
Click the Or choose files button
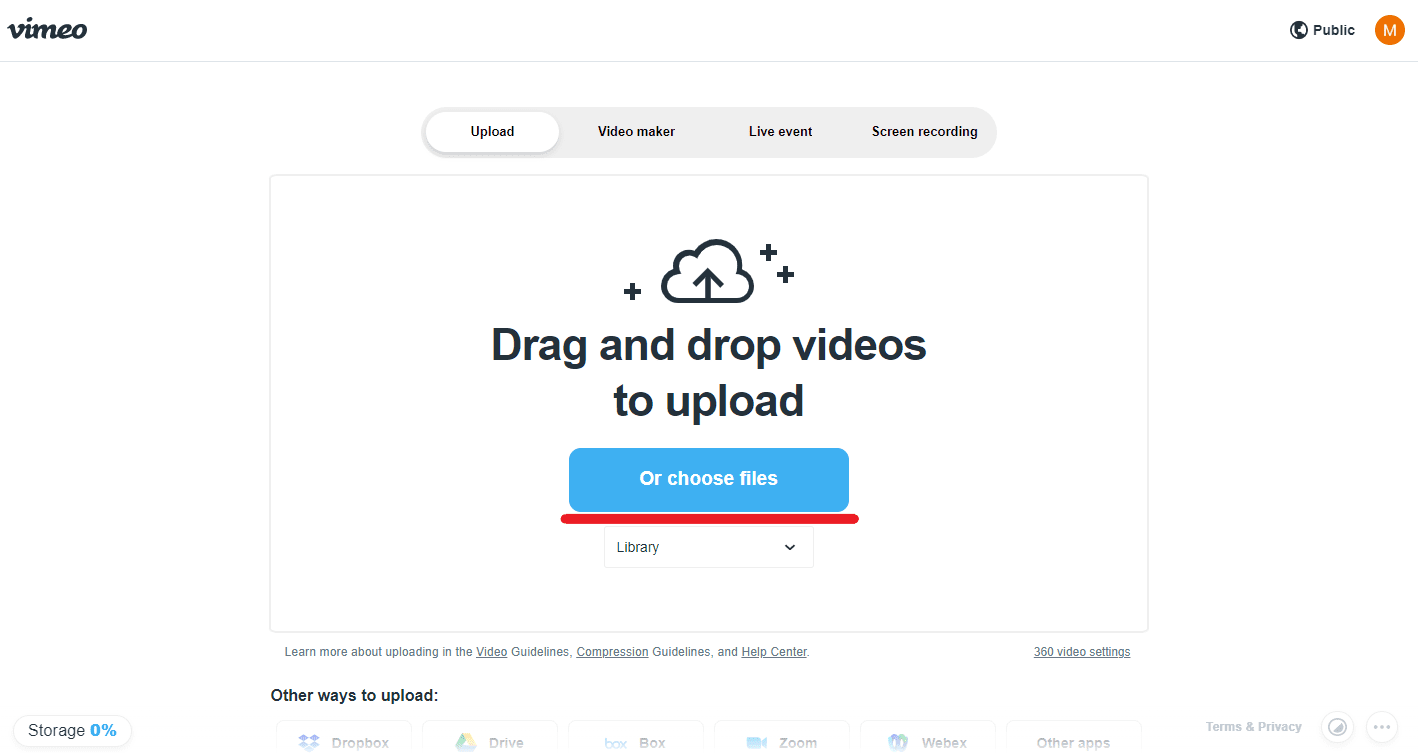coord(709,479)
